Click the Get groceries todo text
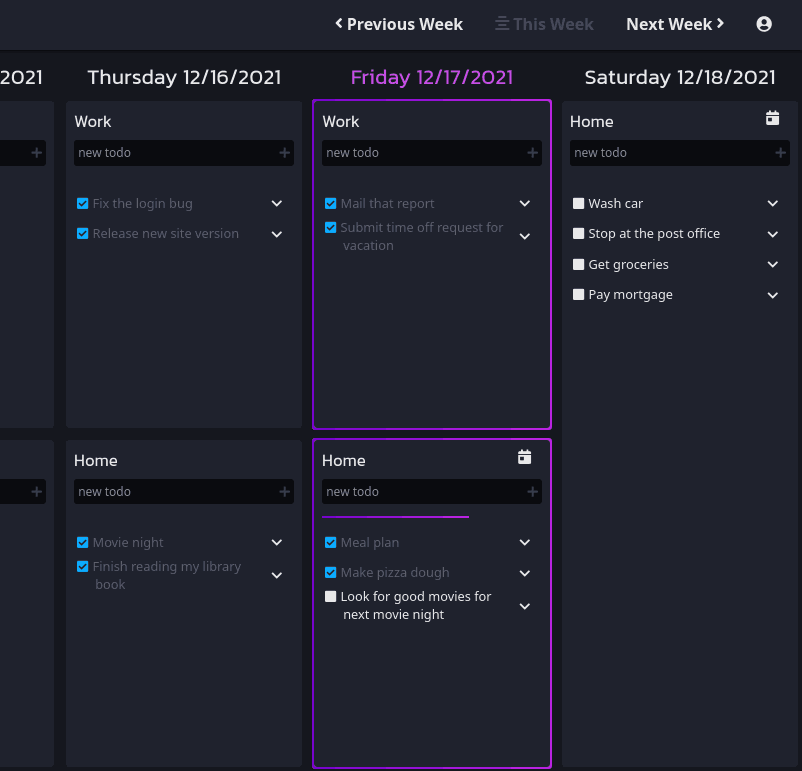This screenshot has height=771, width=802. coord(628,265)
